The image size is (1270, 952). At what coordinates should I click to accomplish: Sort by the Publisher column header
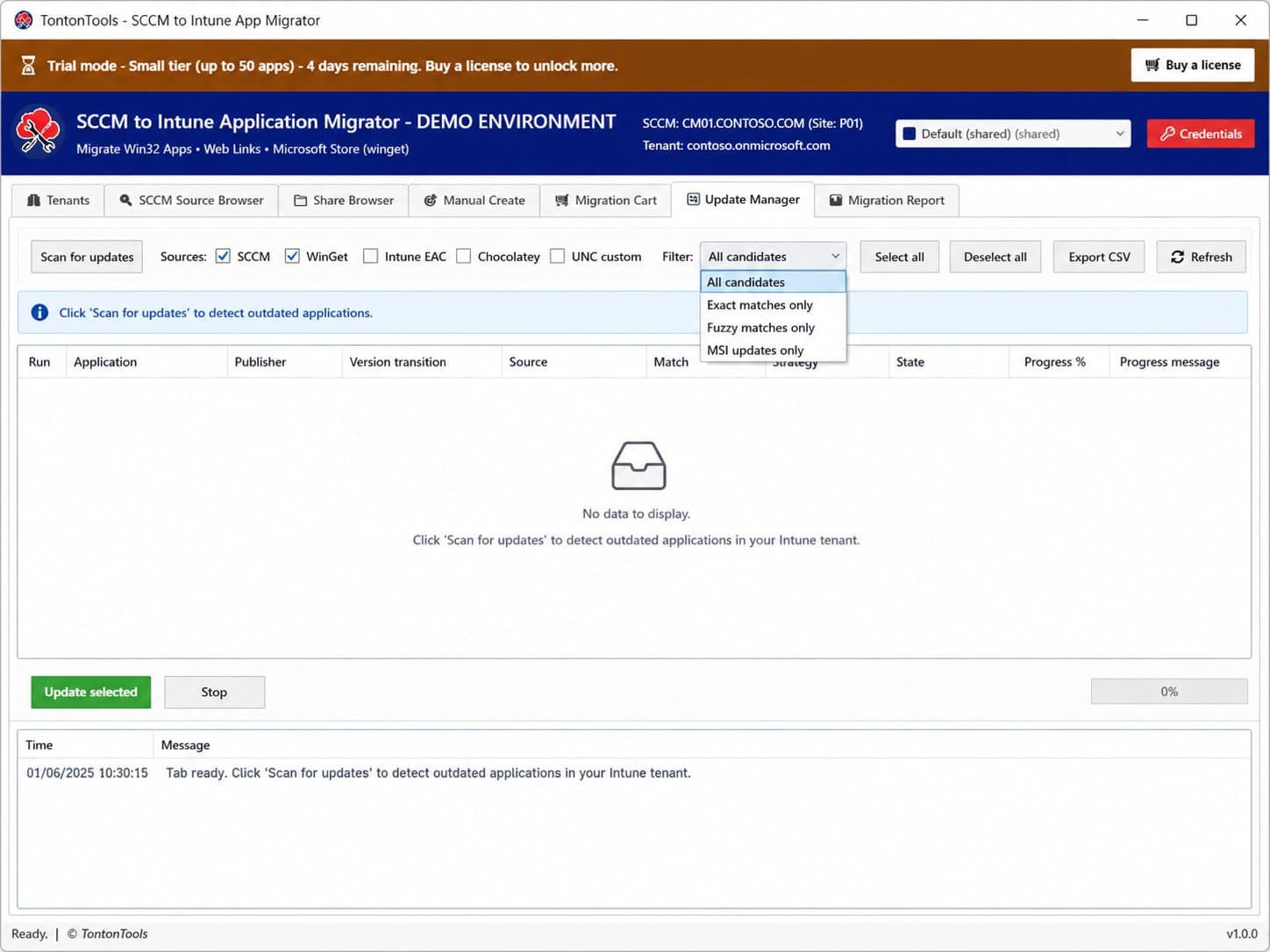point(284,362)
